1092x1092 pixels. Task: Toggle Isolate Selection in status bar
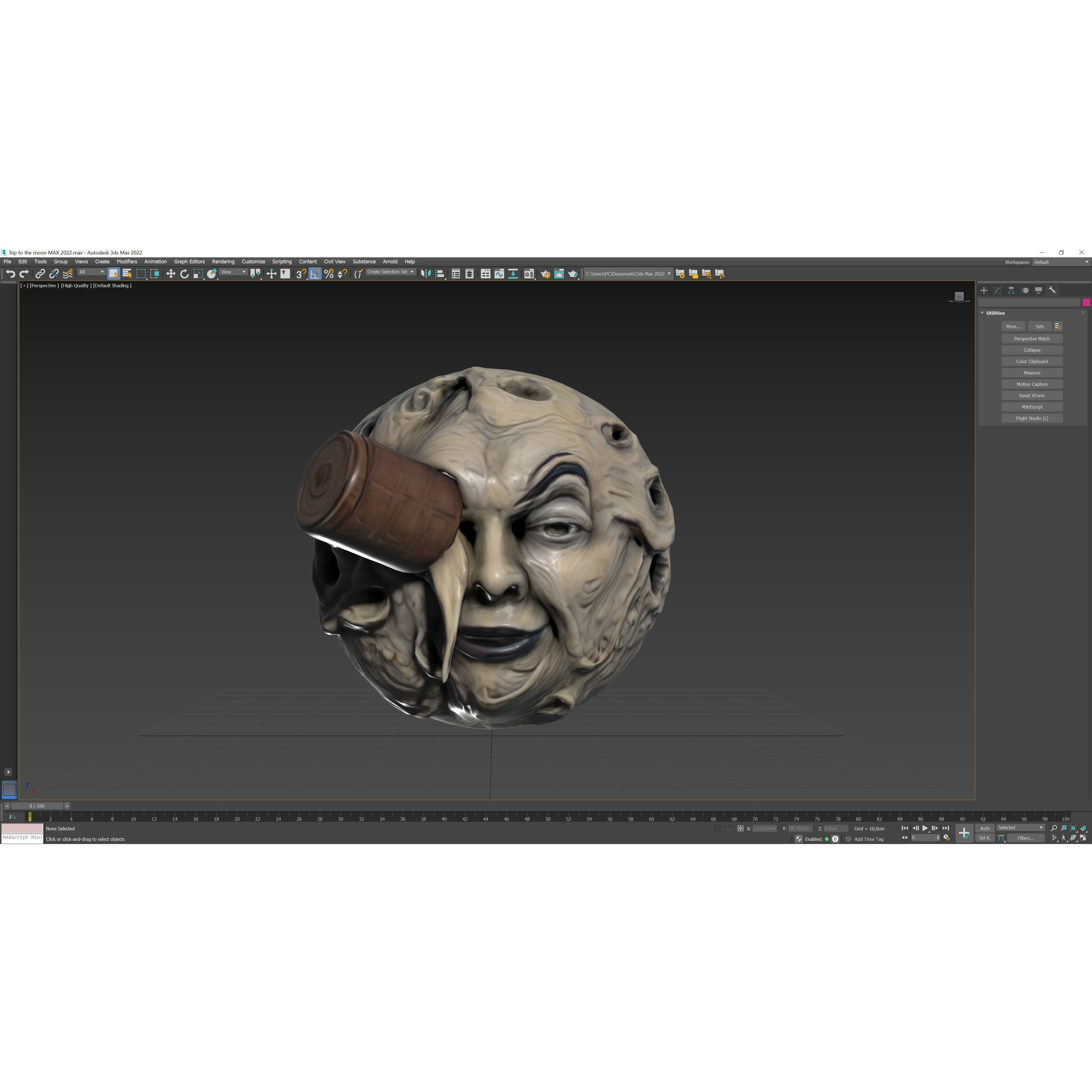718,829
